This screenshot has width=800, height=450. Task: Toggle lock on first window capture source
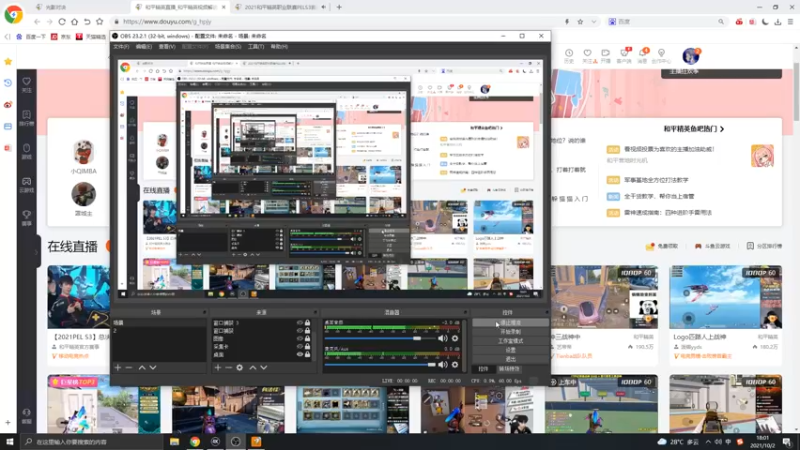pos(308,323)
